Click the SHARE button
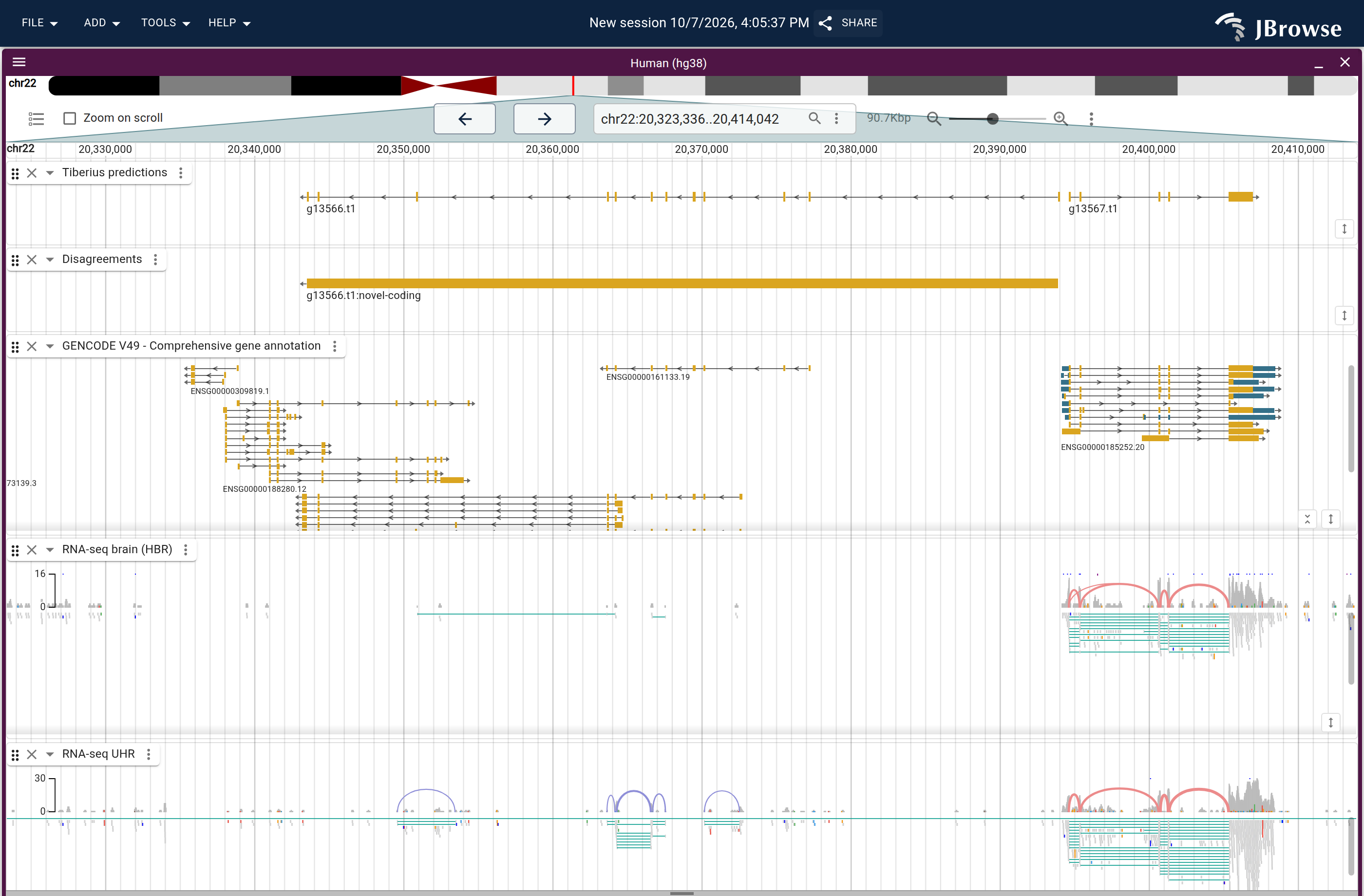Screen dimensions: 1364x896 [849, 23]
